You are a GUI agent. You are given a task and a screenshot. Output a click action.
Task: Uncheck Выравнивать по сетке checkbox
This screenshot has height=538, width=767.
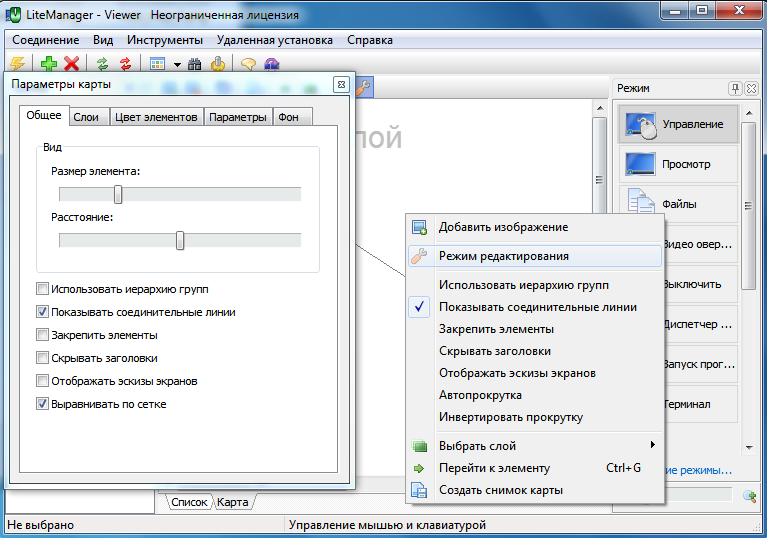pyautogui.click(x=43, y=404)
